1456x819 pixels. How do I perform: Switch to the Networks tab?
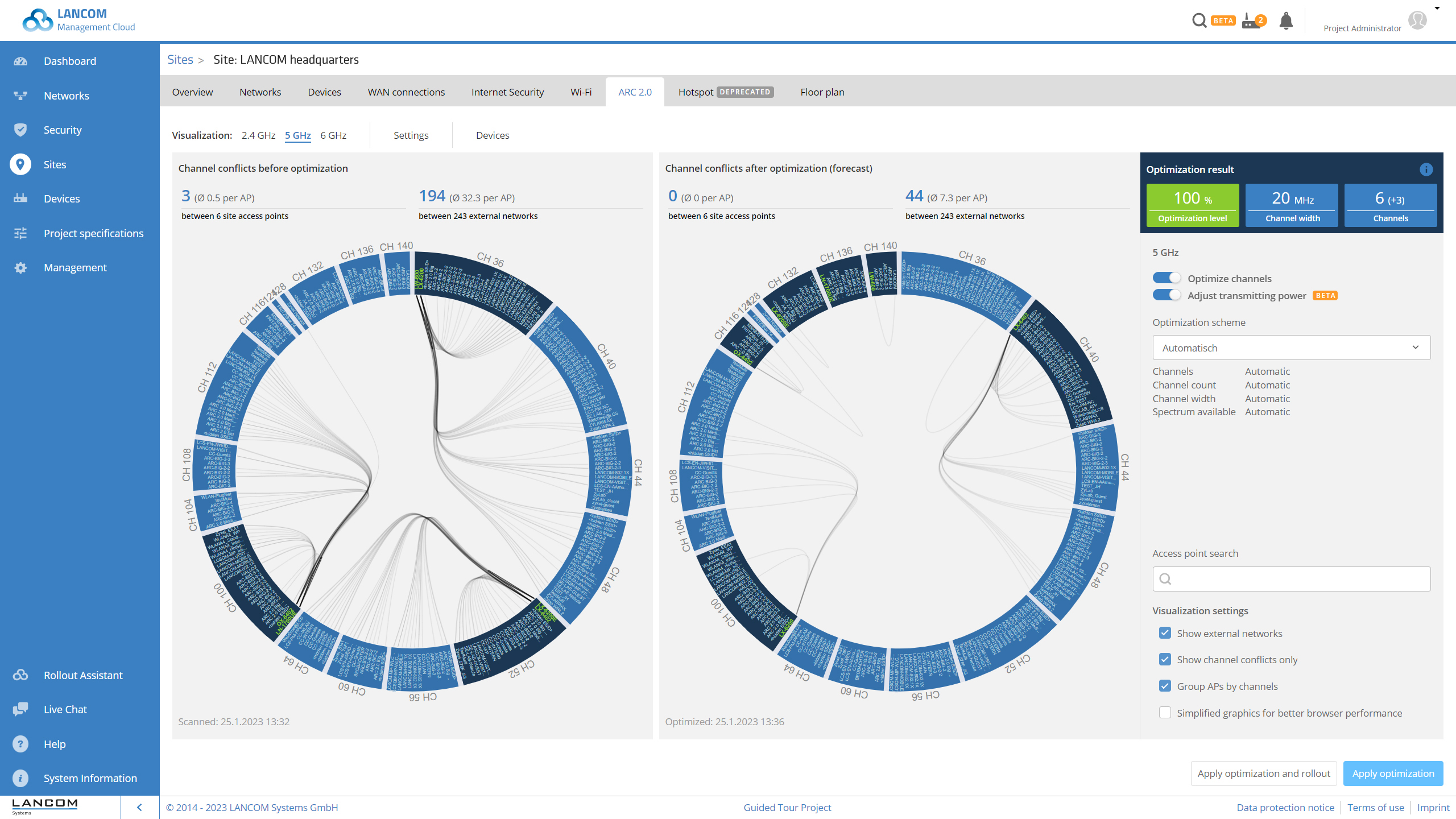click(260, 92)
